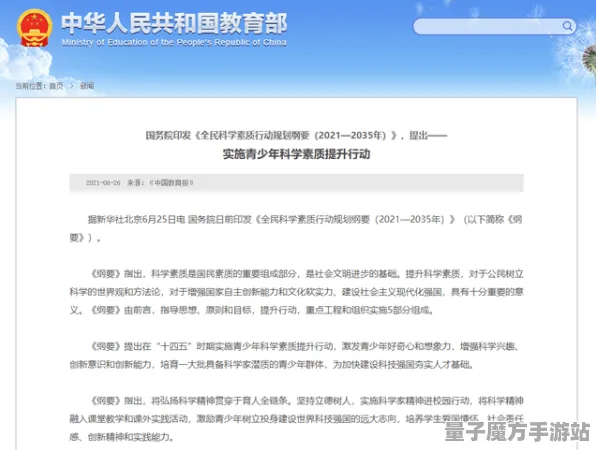Click the publication date 2021-06-26
The width and height of the screenshot is (596, 450).
pos(103,183)
